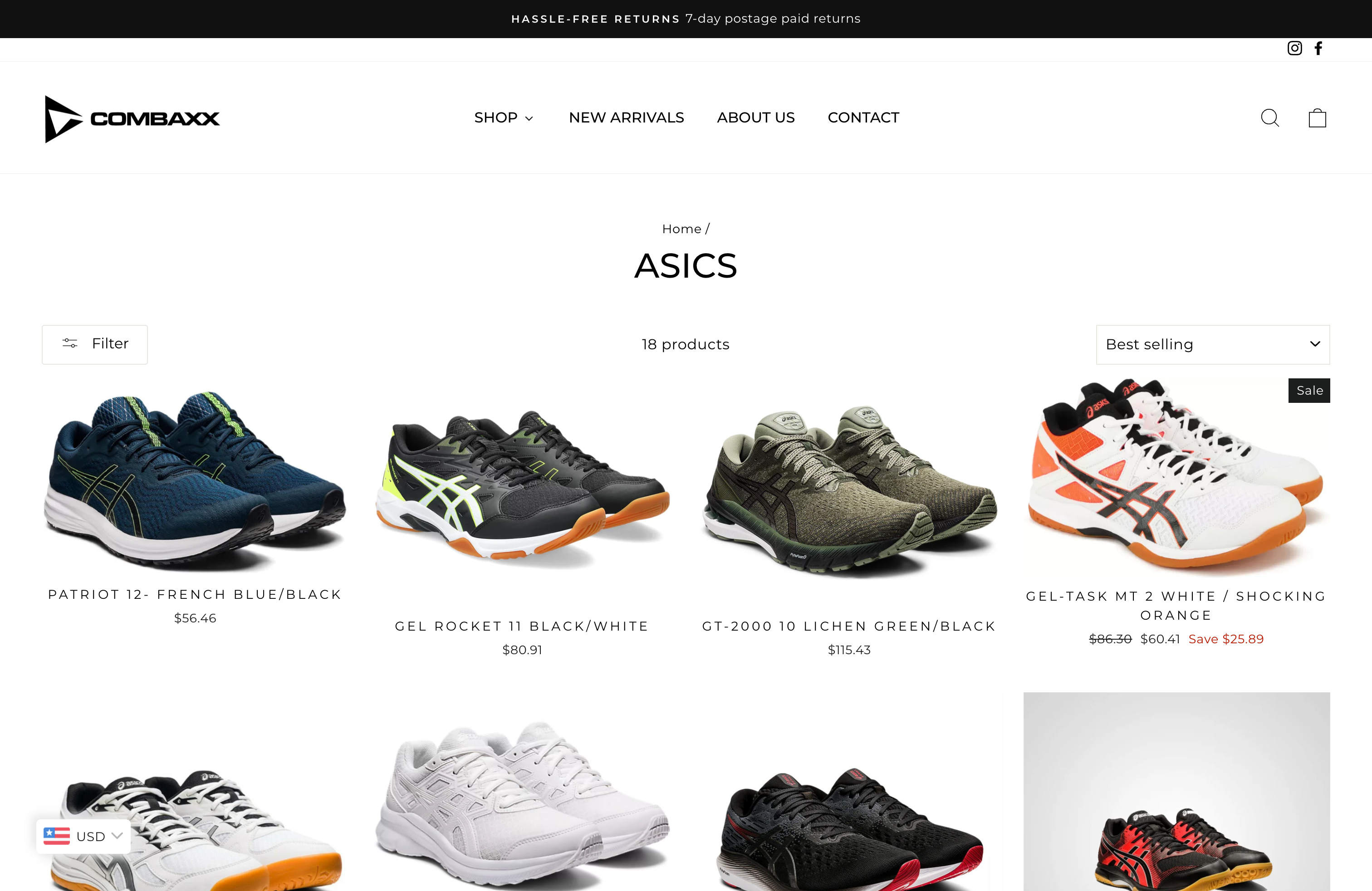The width and height of the screenshot is (1372, 891).
Task: Open the Instagram profile icon
Action: [x=1294, y=49]
